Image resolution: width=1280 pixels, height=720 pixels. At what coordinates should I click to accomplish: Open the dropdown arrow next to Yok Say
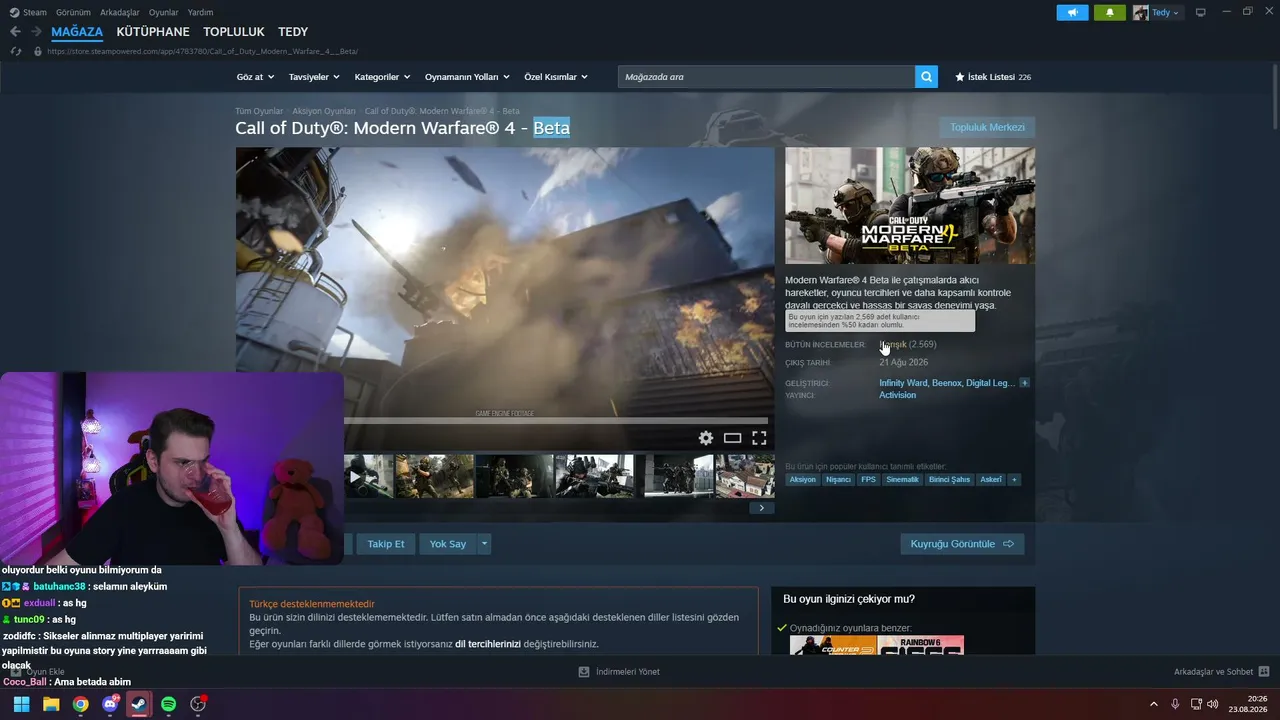[x=484, y=544]
